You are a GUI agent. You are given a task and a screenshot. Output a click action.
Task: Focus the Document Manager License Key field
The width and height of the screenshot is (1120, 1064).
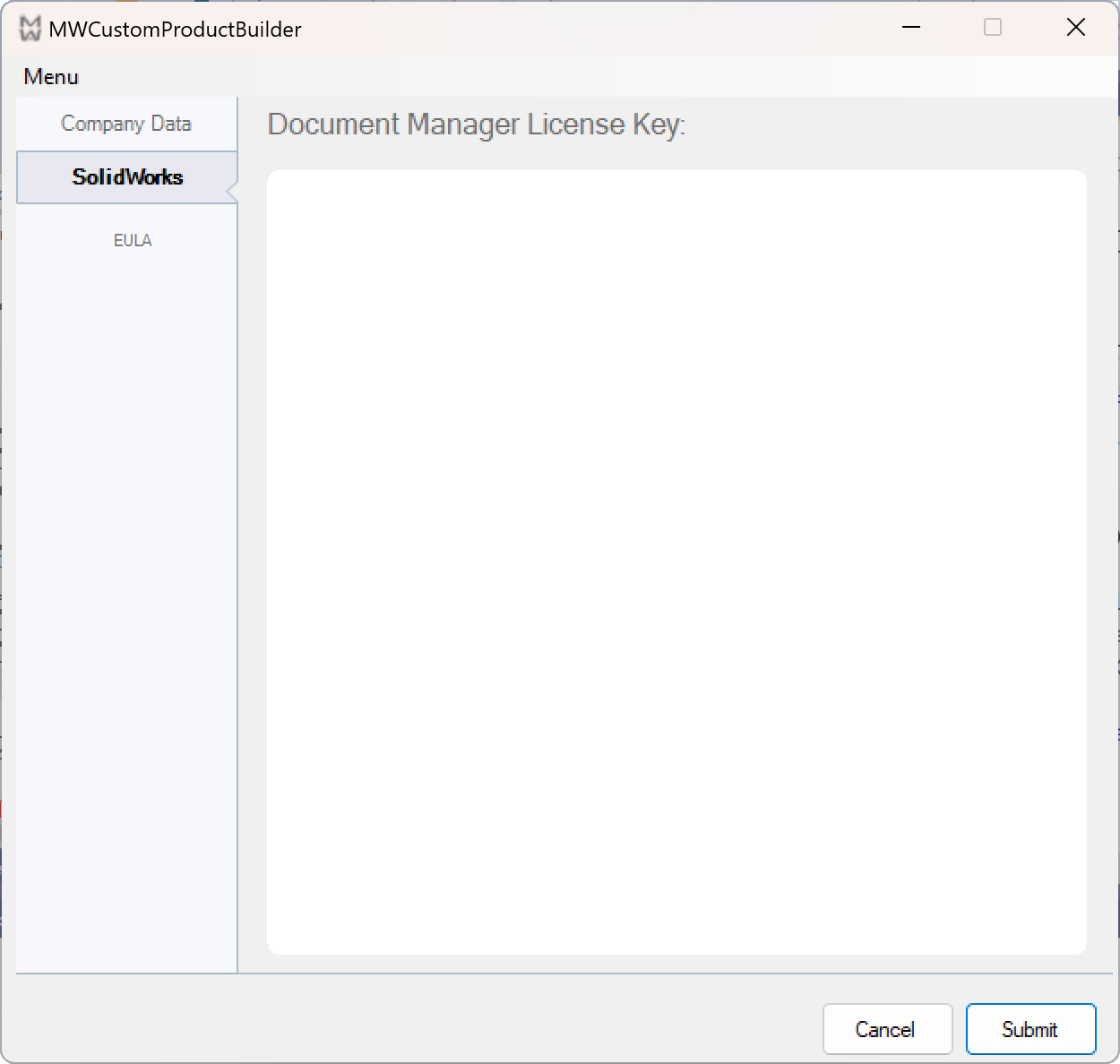pyautogui.click(x=676, y=562)
